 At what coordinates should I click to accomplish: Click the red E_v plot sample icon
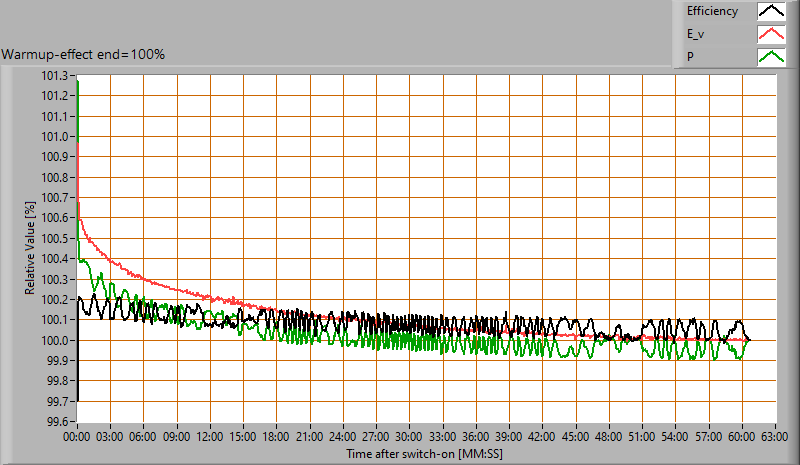[771, 34]
